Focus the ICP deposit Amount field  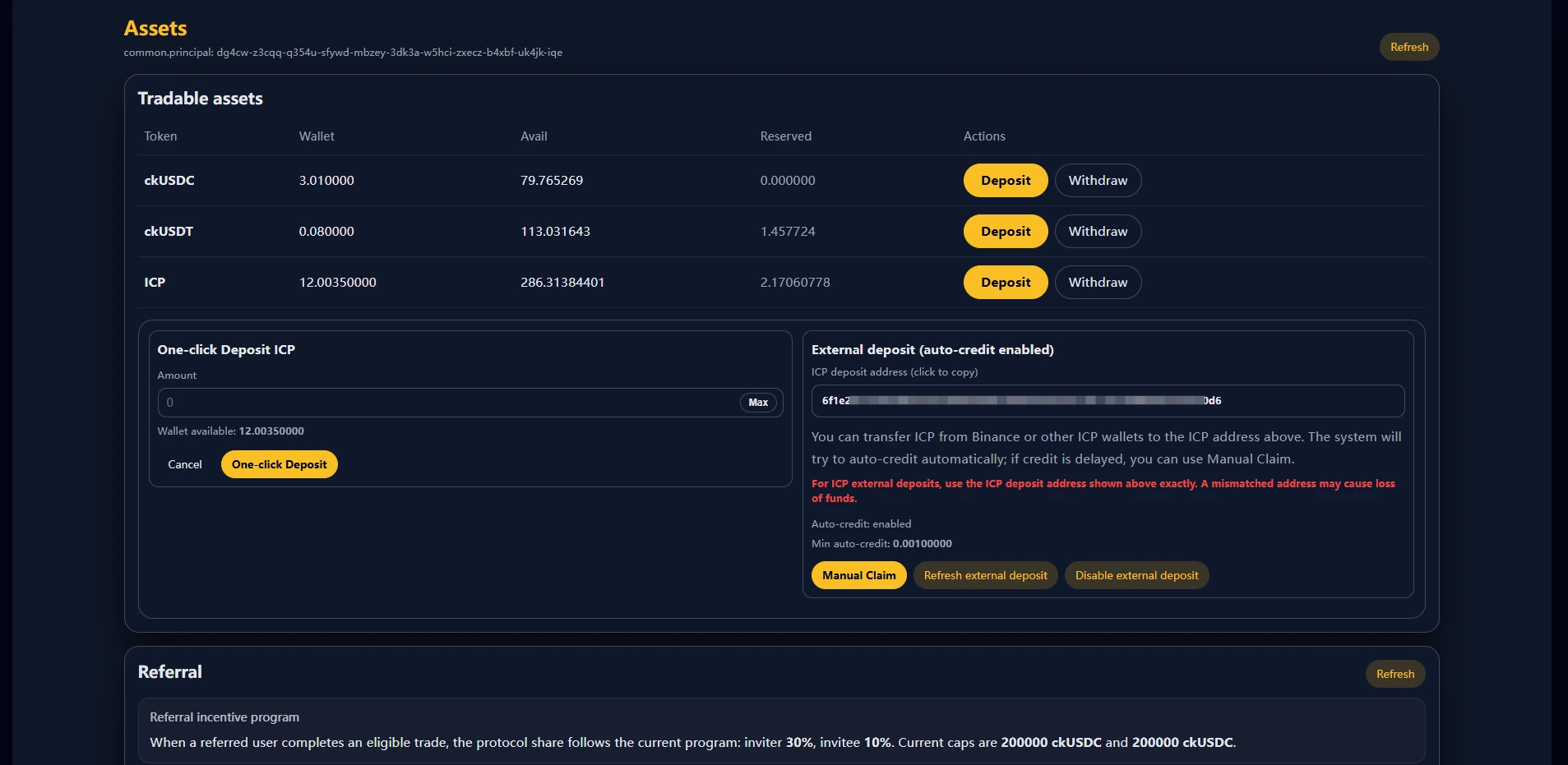coord(448,403)
